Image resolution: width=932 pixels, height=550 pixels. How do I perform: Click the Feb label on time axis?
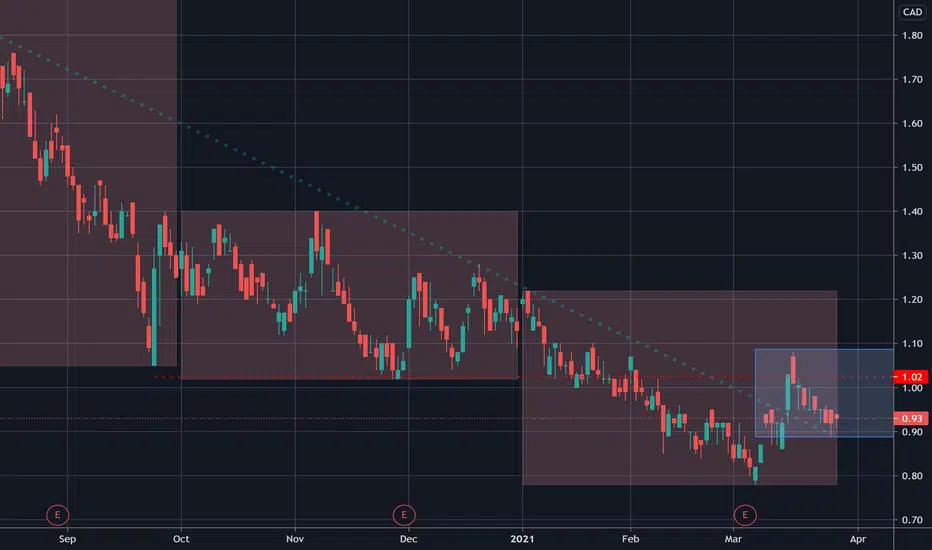pyautogui.click(x=631, y=539)
